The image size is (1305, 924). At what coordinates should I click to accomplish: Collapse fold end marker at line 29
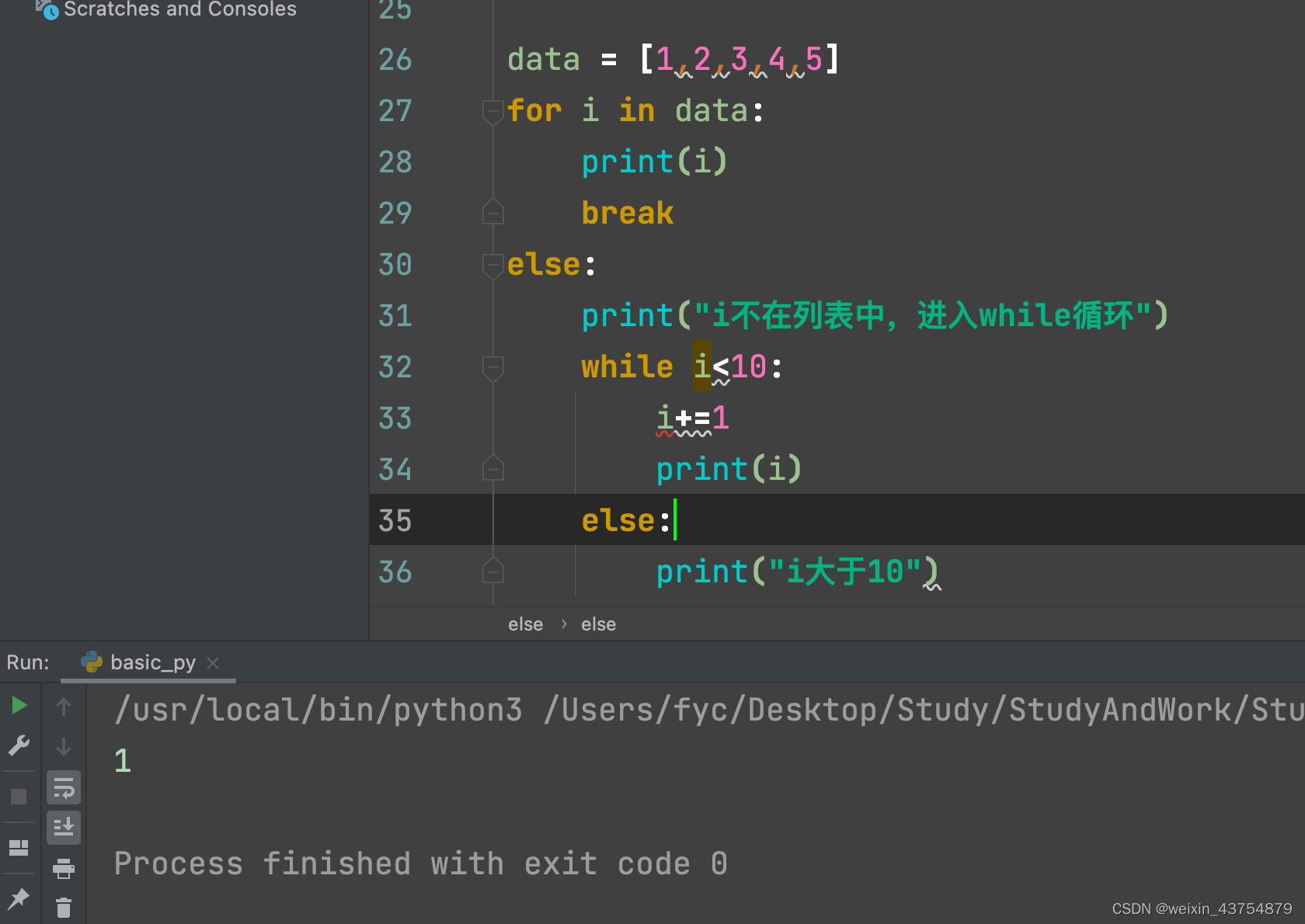(492, 212)
